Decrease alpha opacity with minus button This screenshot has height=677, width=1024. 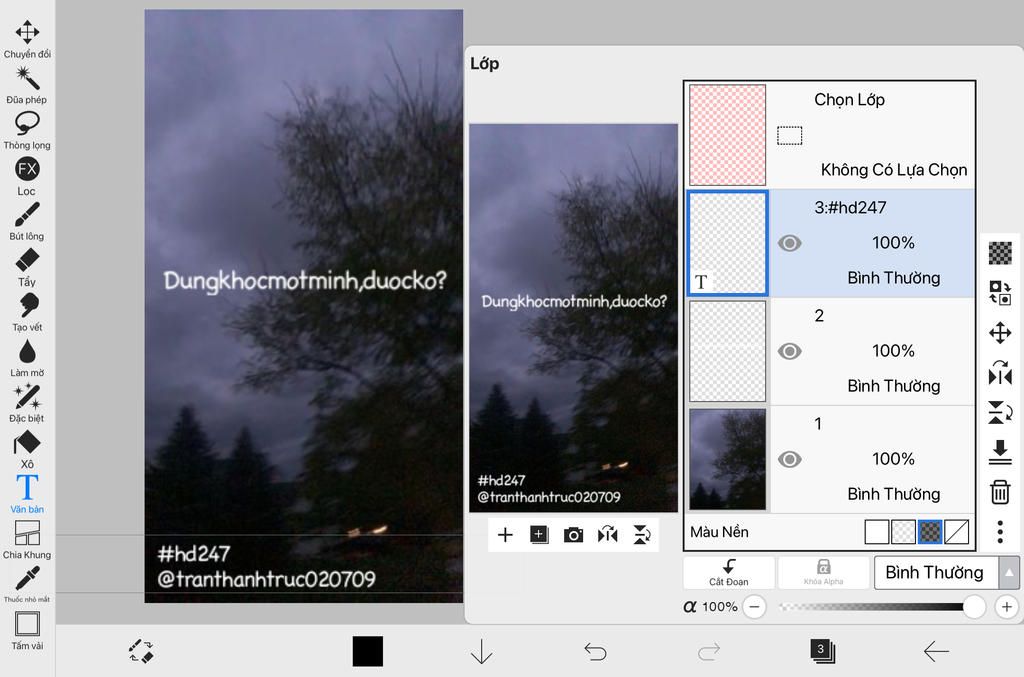[754, 607]
